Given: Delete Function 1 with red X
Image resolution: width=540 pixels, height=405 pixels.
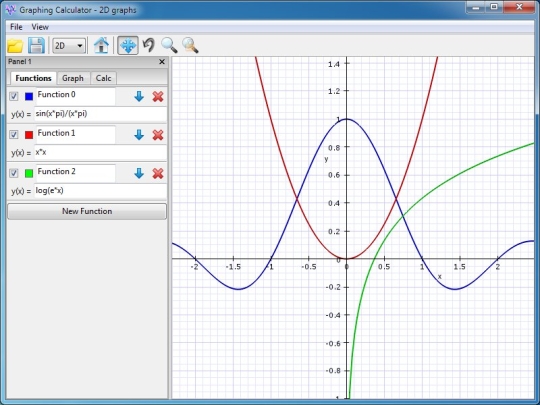Looking at the screenshot, I should (x=158, y=135).
